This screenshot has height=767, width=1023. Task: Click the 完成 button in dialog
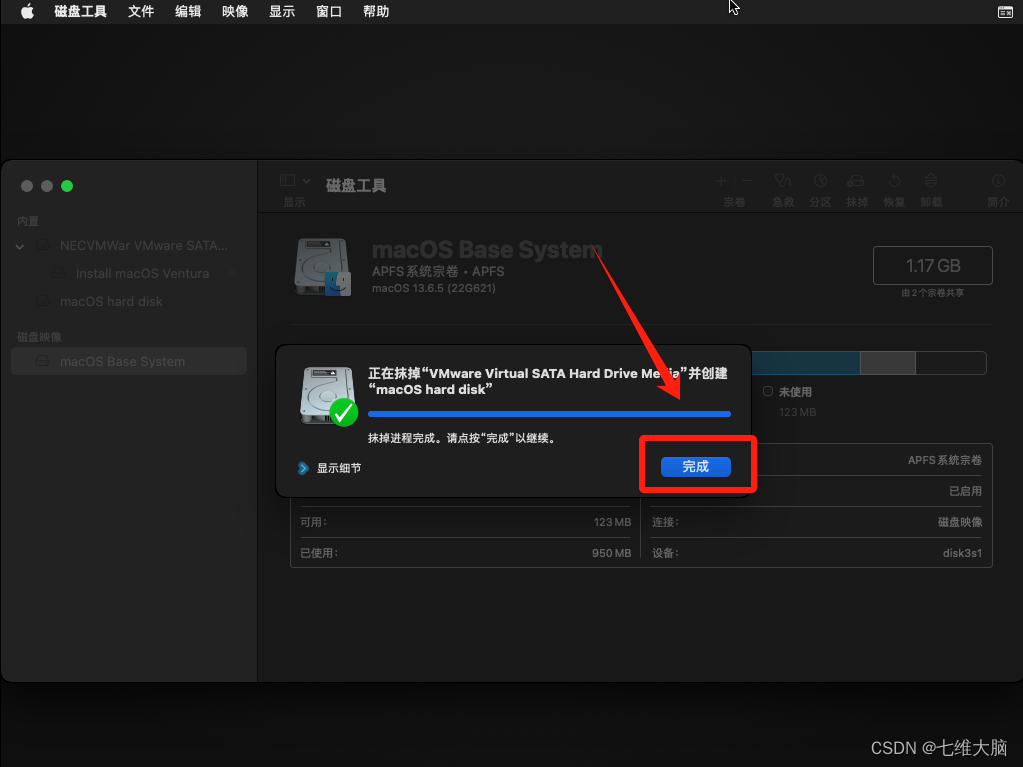point(695,466)
